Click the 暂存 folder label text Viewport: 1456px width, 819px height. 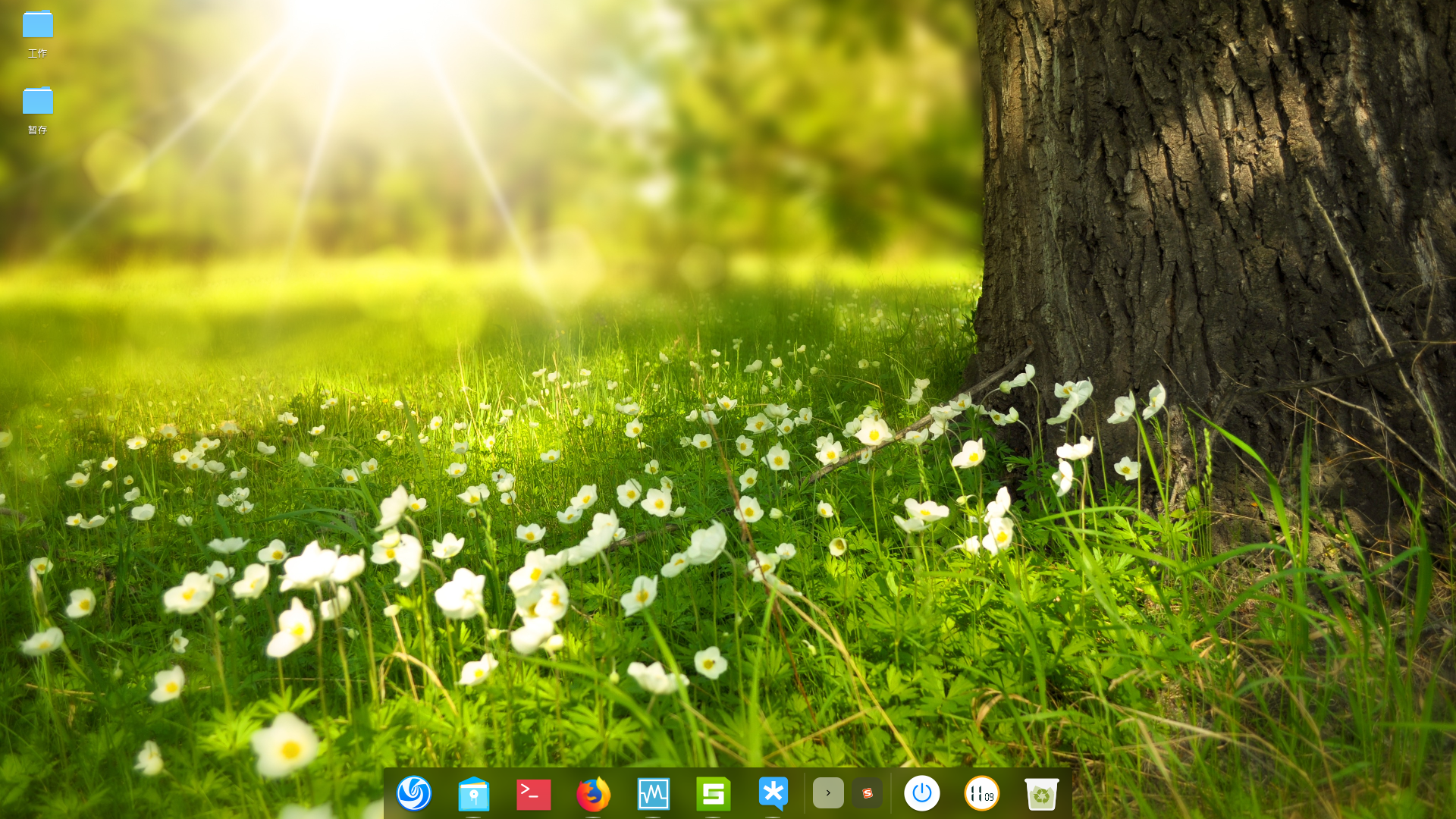coord(38,130)
